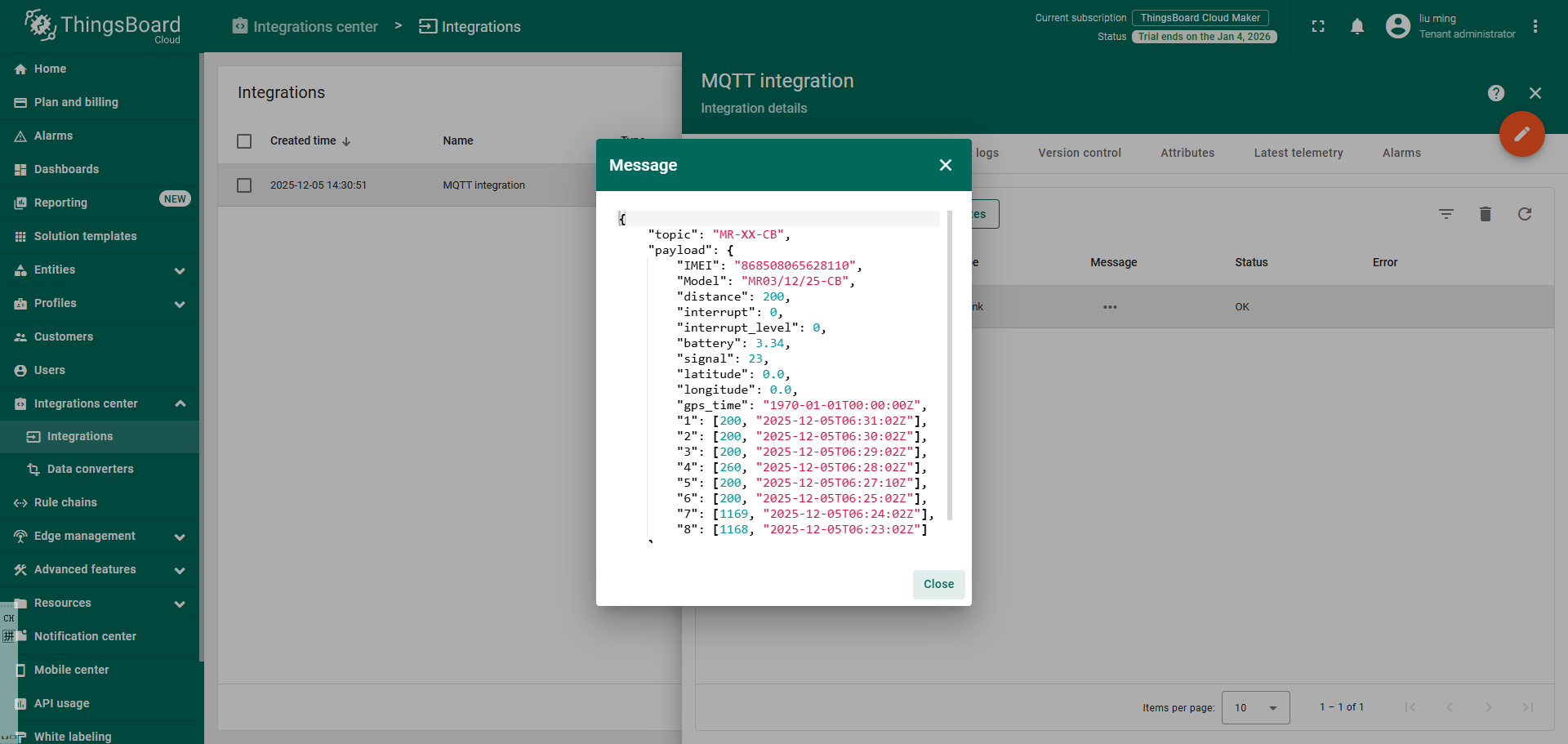Open Mobile center in the sidebar
This screenshot has width=1568, height=744.
[x=100, y=670]
